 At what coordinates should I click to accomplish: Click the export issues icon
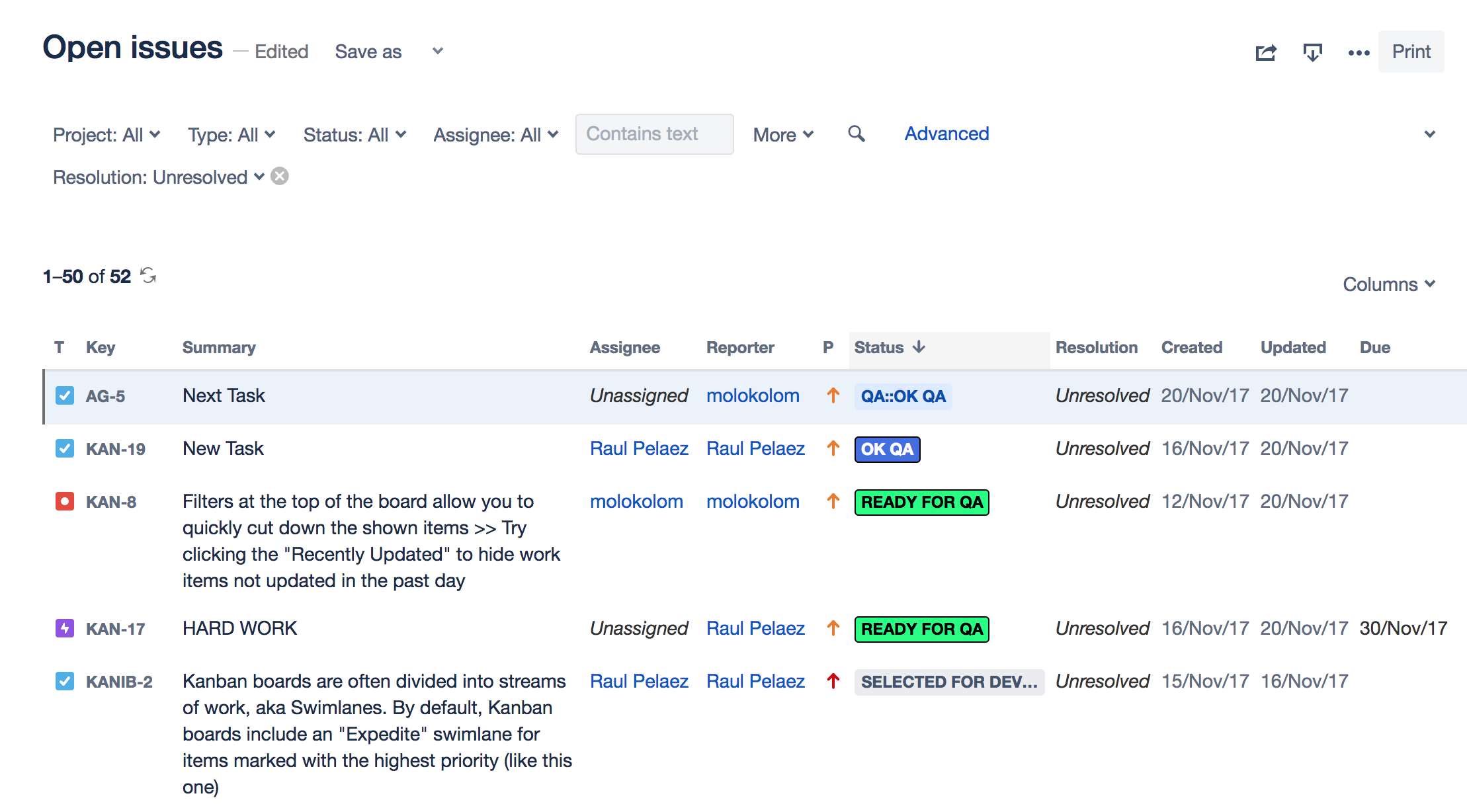click(1312, 52)
